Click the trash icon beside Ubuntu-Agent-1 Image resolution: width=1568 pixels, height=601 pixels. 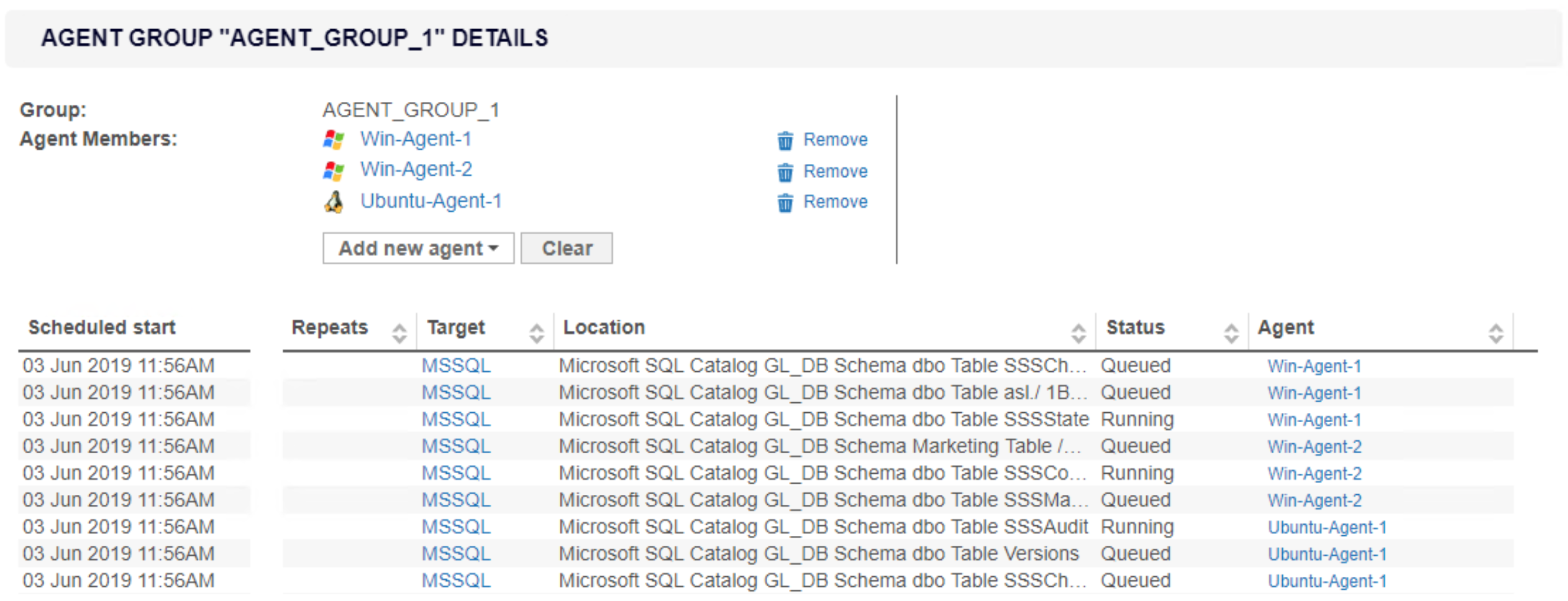pos(785,202)
